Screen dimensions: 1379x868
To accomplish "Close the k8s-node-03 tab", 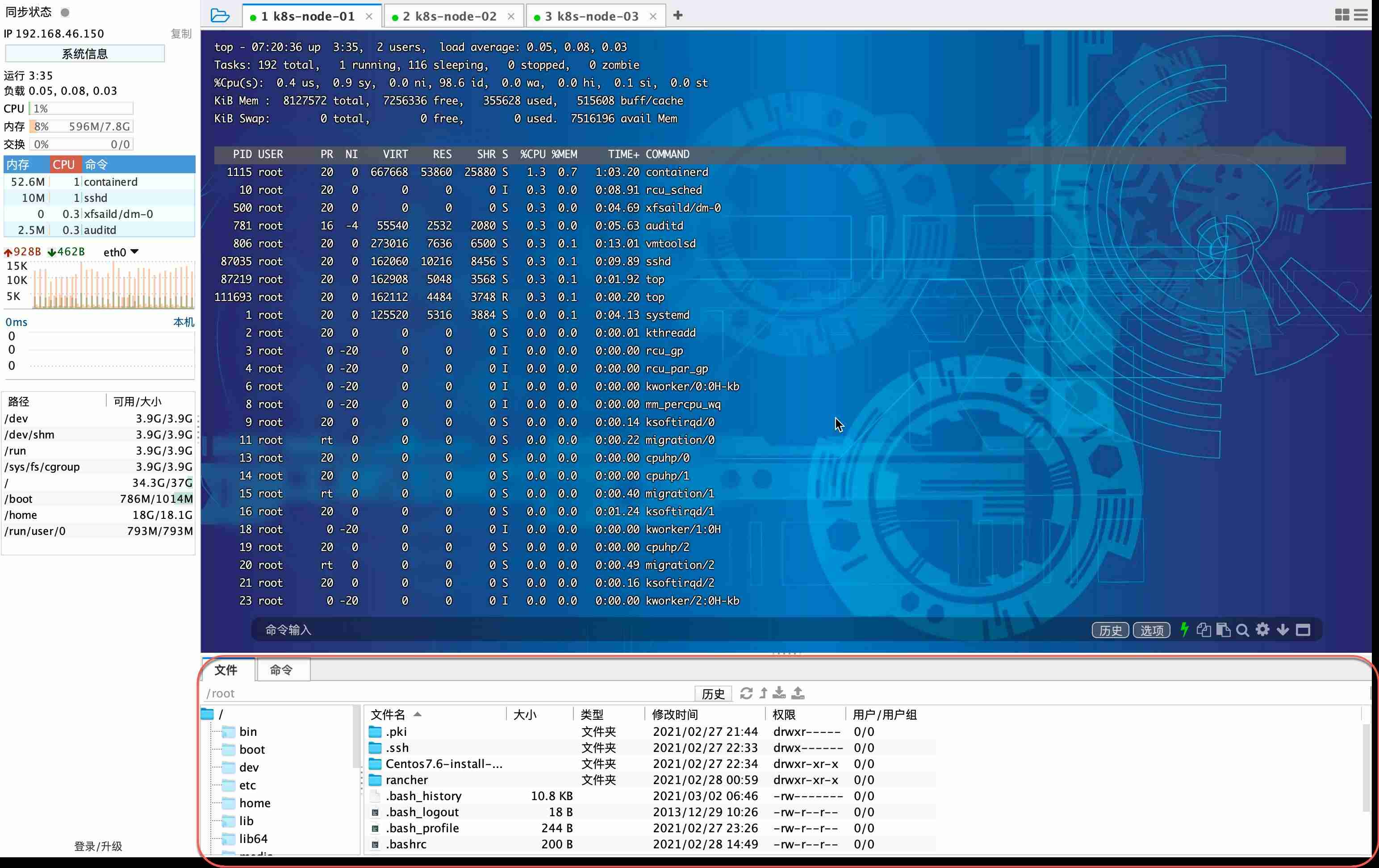I will click(653, 16).
